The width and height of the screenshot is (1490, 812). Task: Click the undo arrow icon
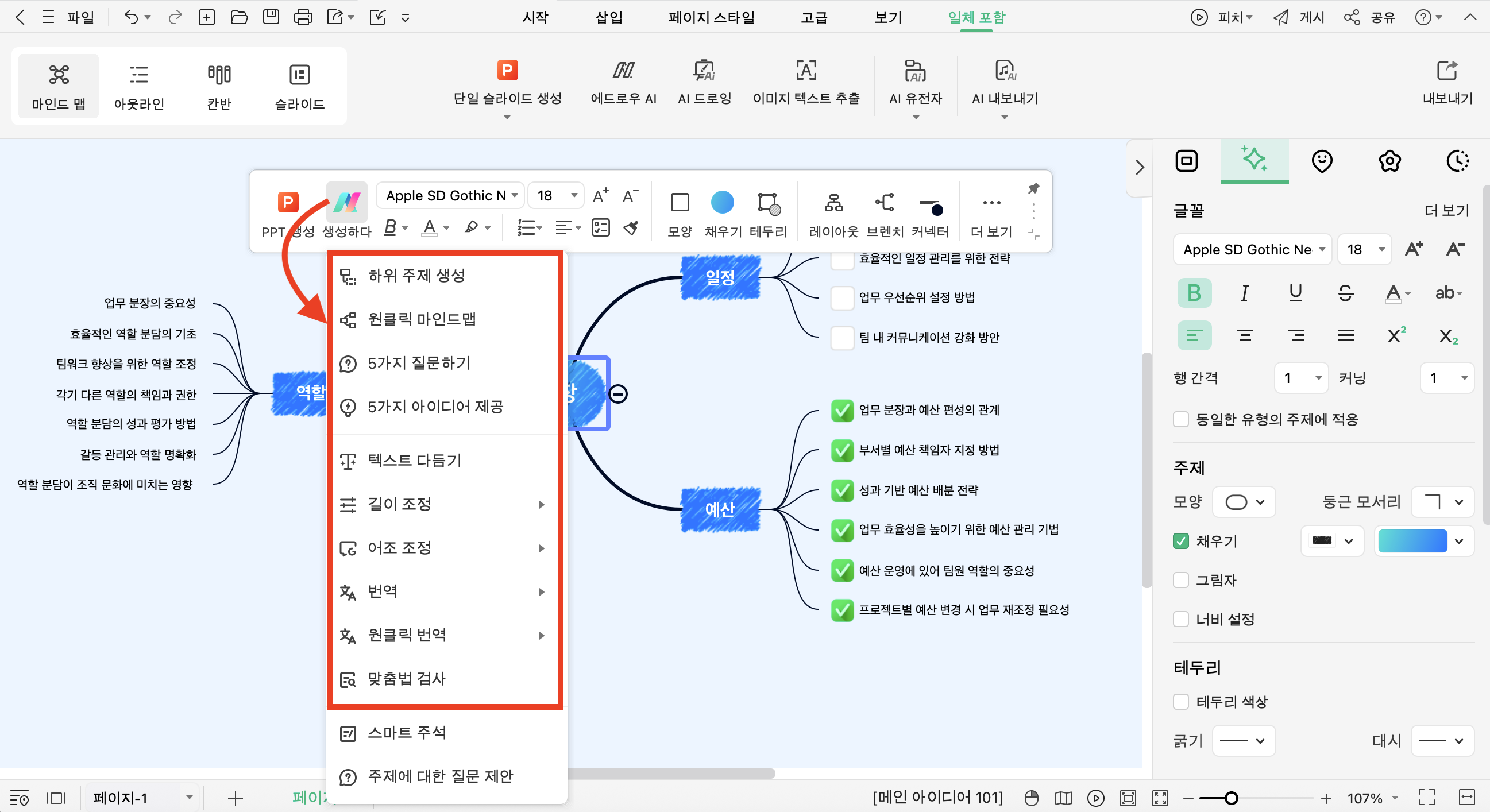point(131,17)
